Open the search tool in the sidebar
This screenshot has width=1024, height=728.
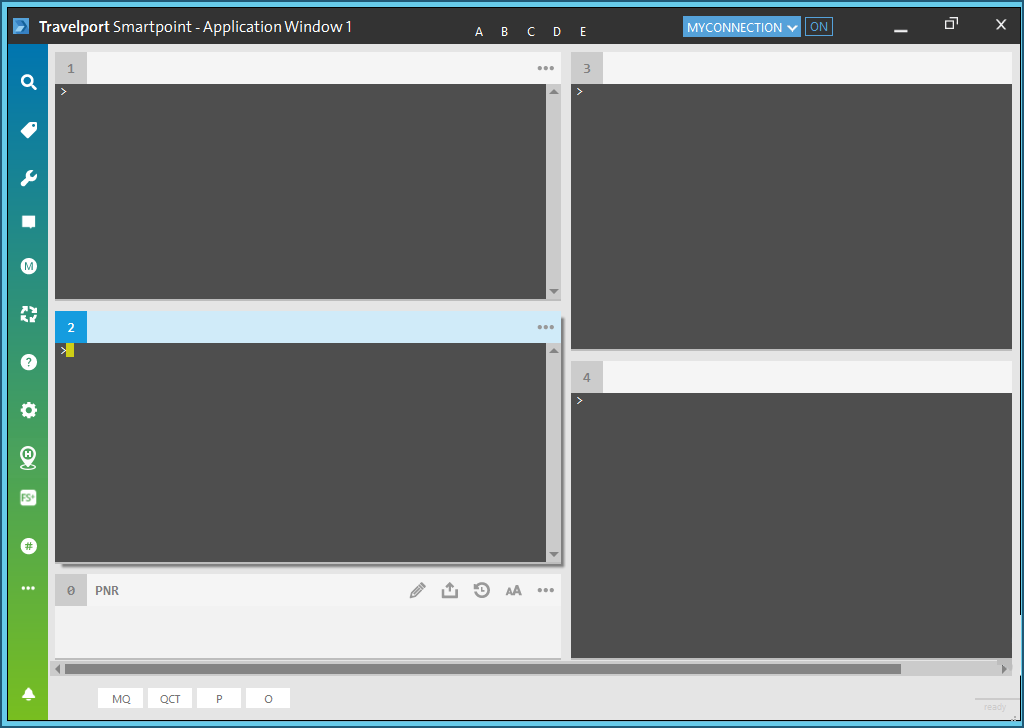coord(29,82)
